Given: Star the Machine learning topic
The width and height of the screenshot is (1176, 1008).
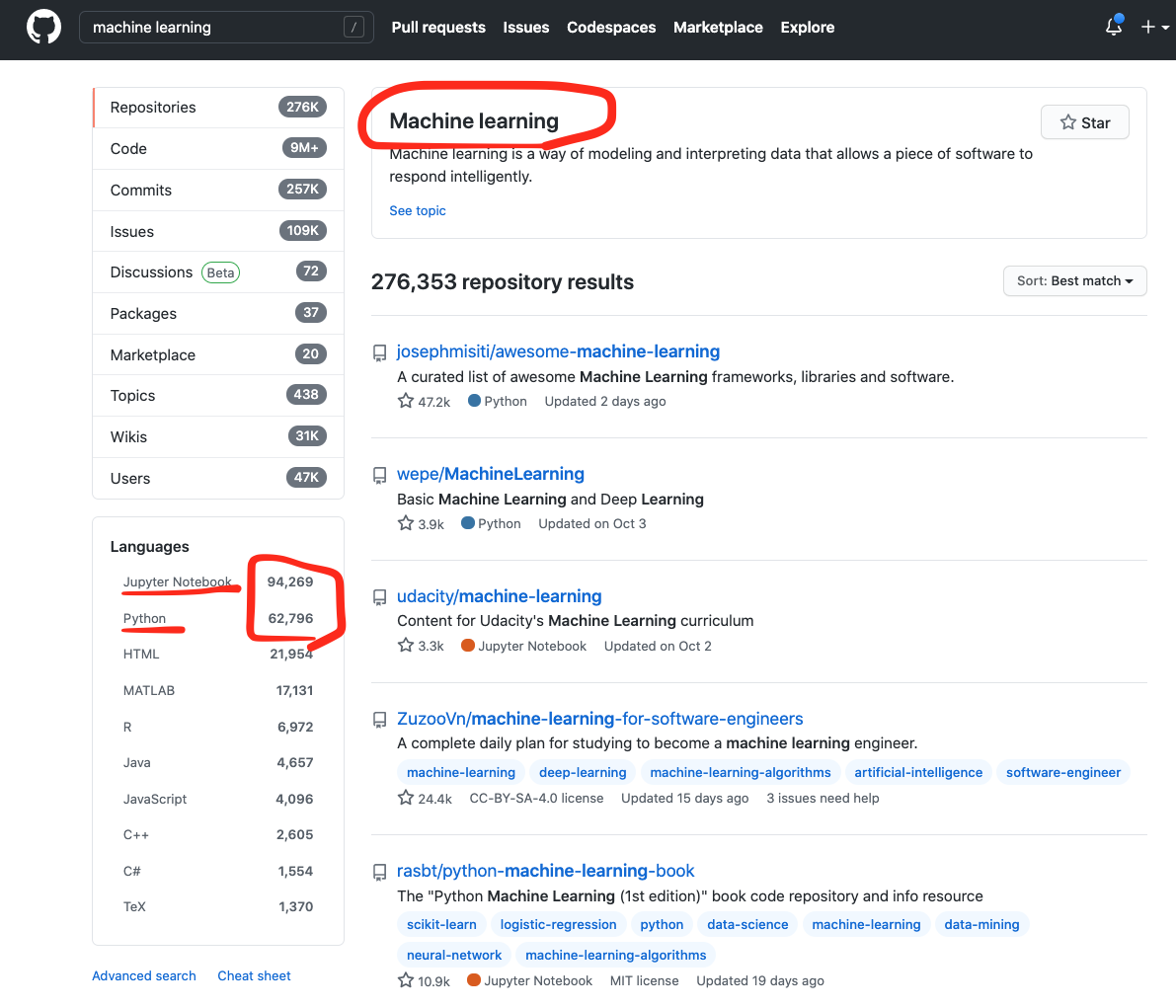Looking at the screenshot, I should (x=1084, y=122).
